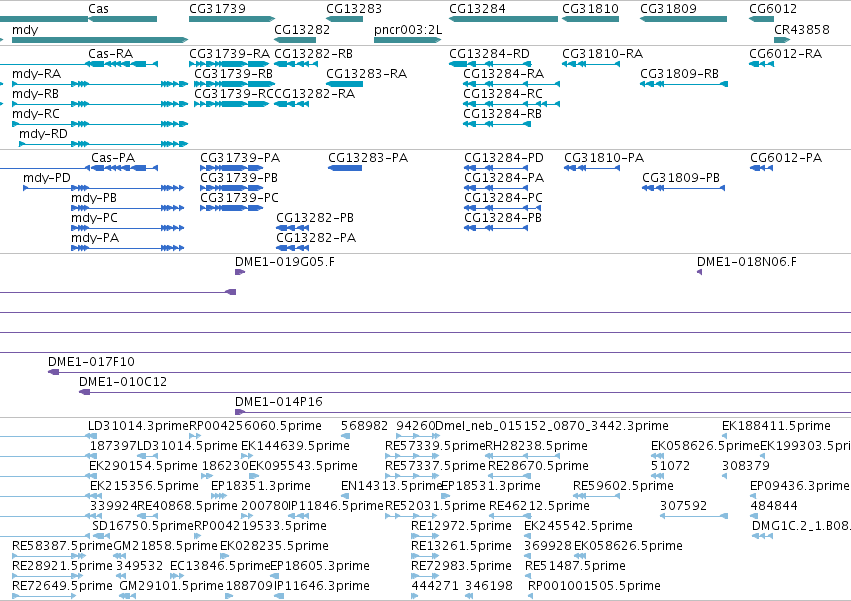Select the EN14313.5prime EST label
Screen dimensions: 851x601
tap(392, 486)
